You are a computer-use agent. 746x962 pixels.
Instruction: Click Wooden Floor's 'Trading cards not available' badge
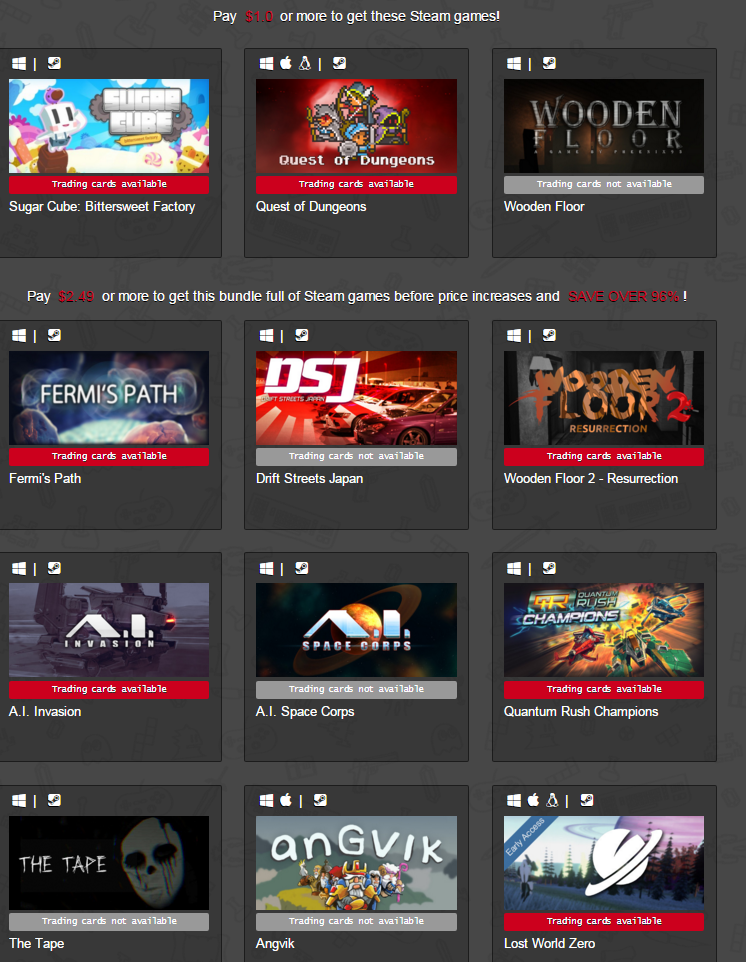pyautogui.click(x=604, y=184)
